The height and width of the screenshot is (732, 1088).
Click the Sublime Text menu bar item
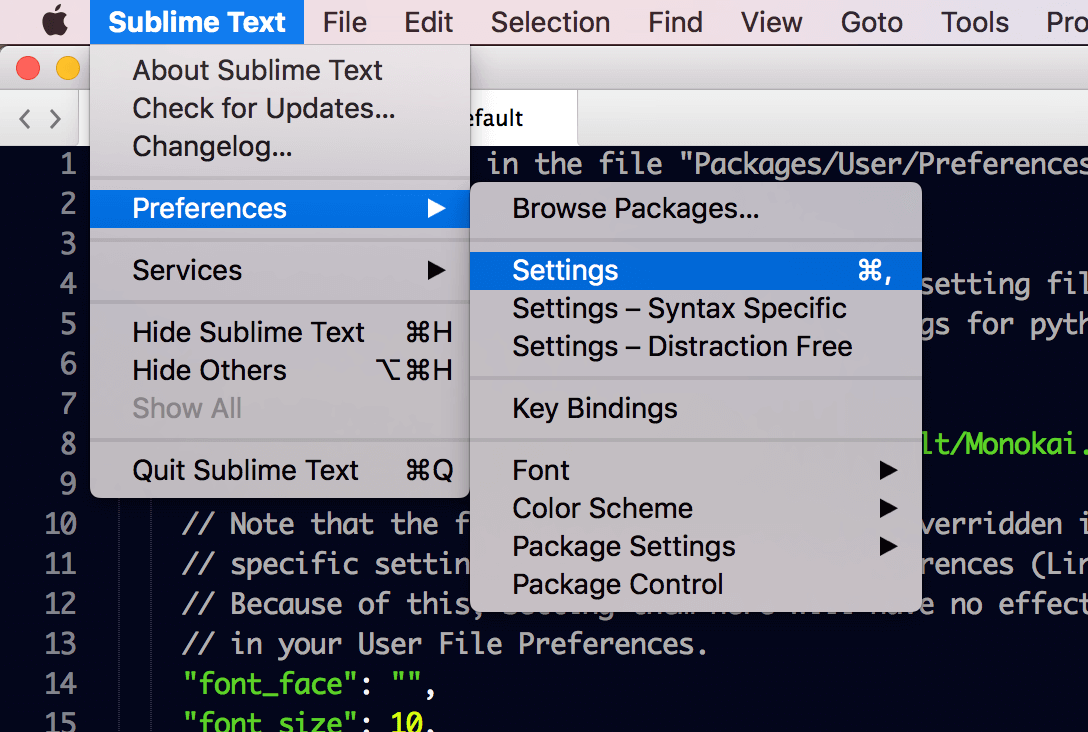(197, 22)
